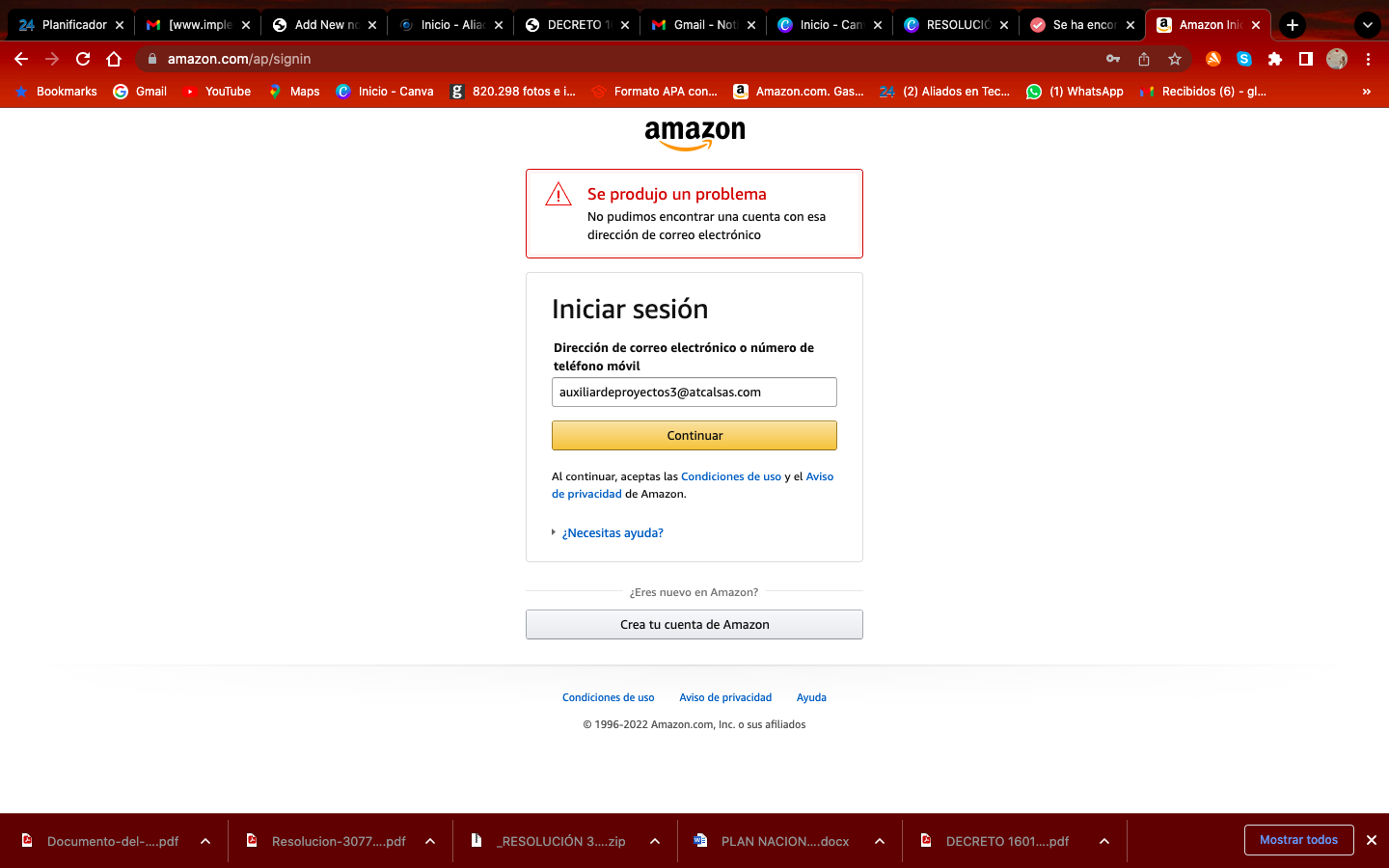Viewport: 1389px width, 868px height.
Task: Go to the browser home page icon
Action: 114,59
